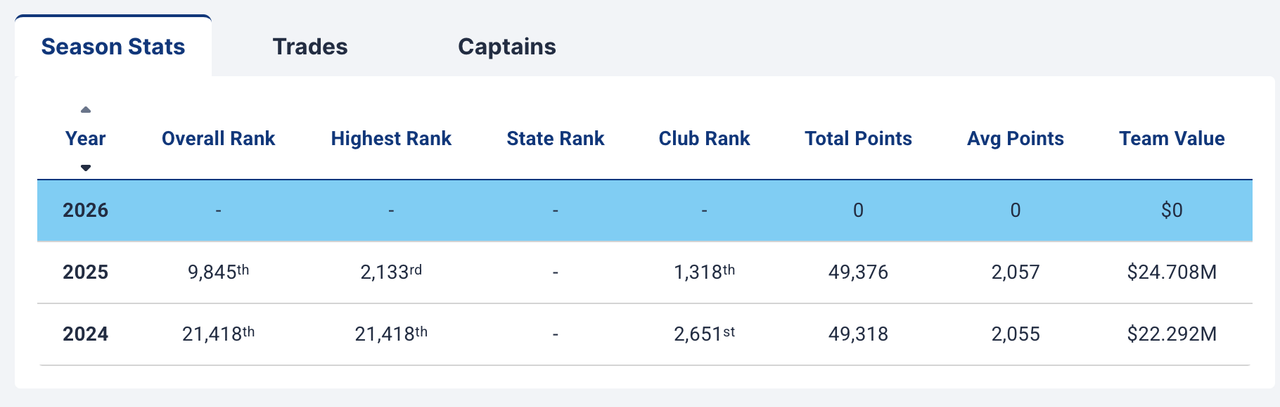The width and height of the screenshot is (1280, 407).
Task: Sort by the Total Points column
Action: click(858, 139)
